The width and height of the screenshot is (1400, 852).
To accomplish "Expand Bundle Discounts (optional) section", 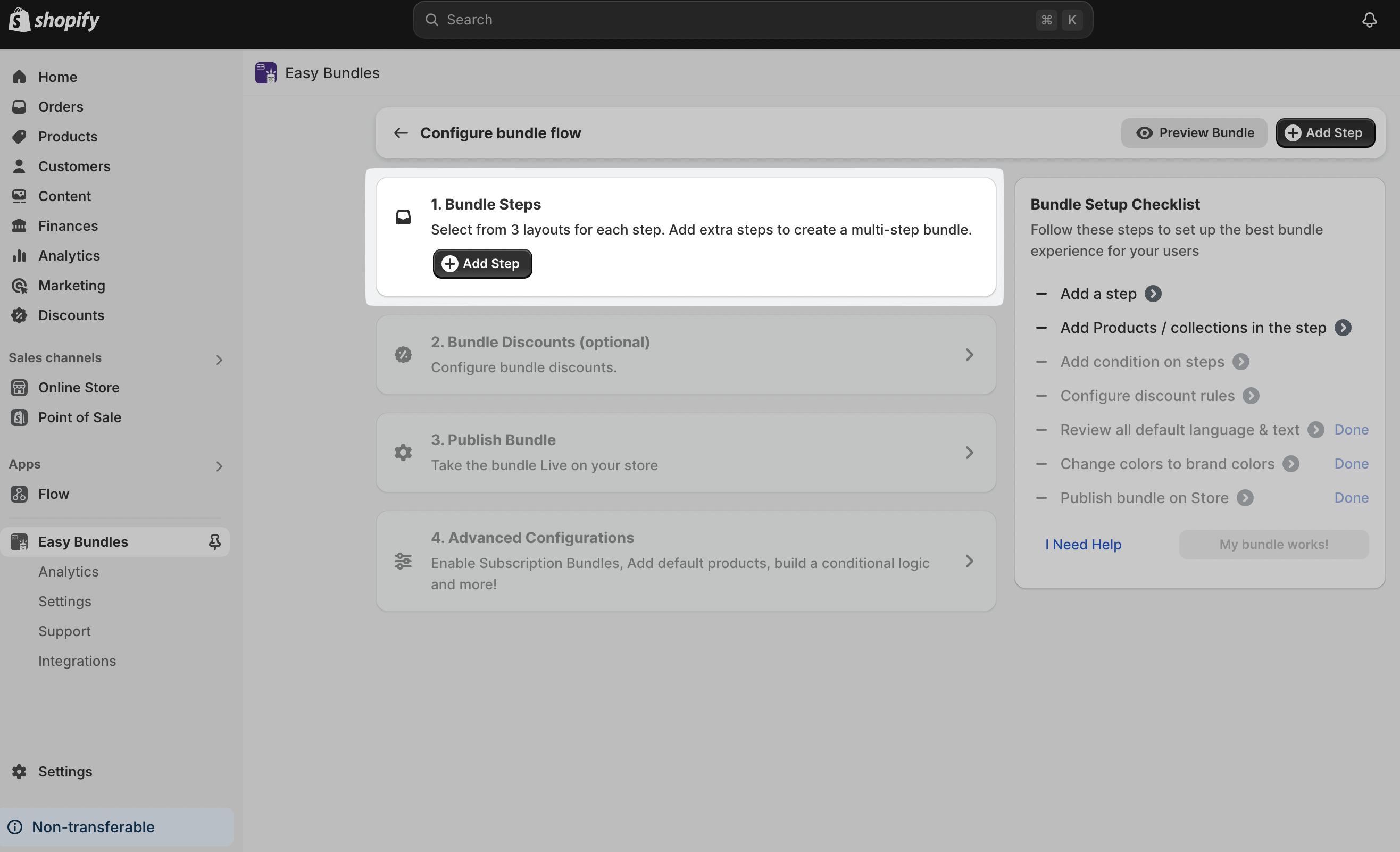I will pos(969,355).
